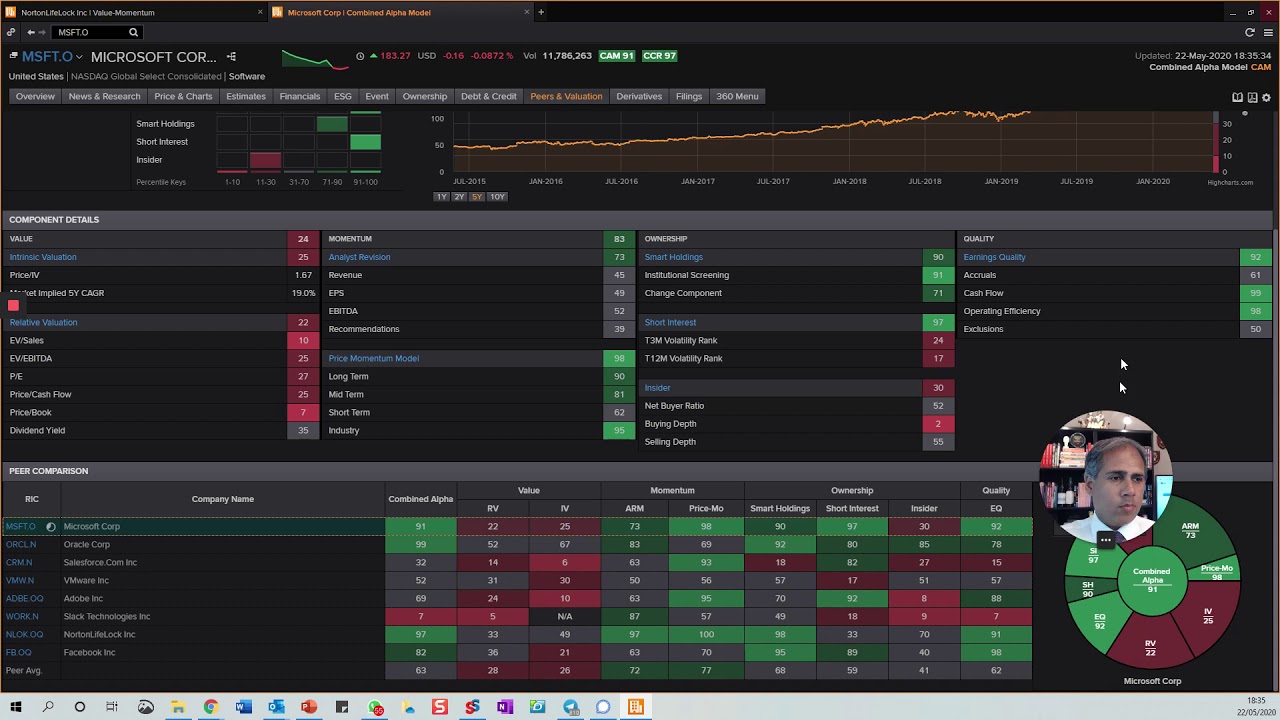
Task: Set chart range to 1Y
Action: point(441,197)
